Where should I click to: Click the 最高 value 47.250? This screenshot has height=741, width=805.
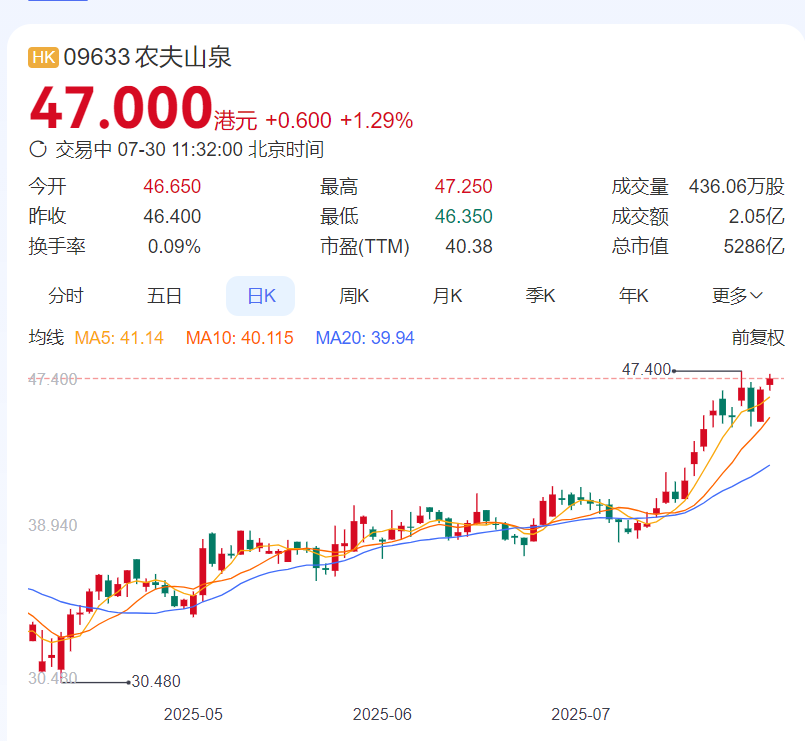464,186
